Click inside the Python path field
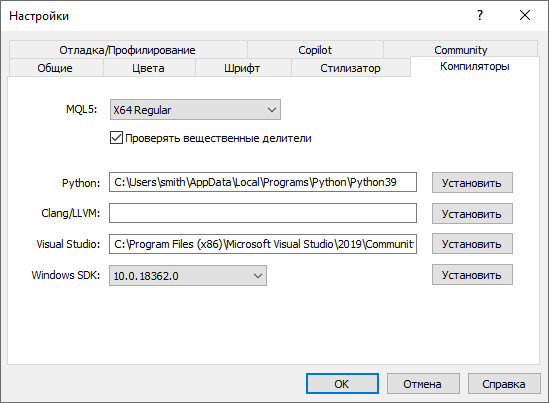 [263, 182]
